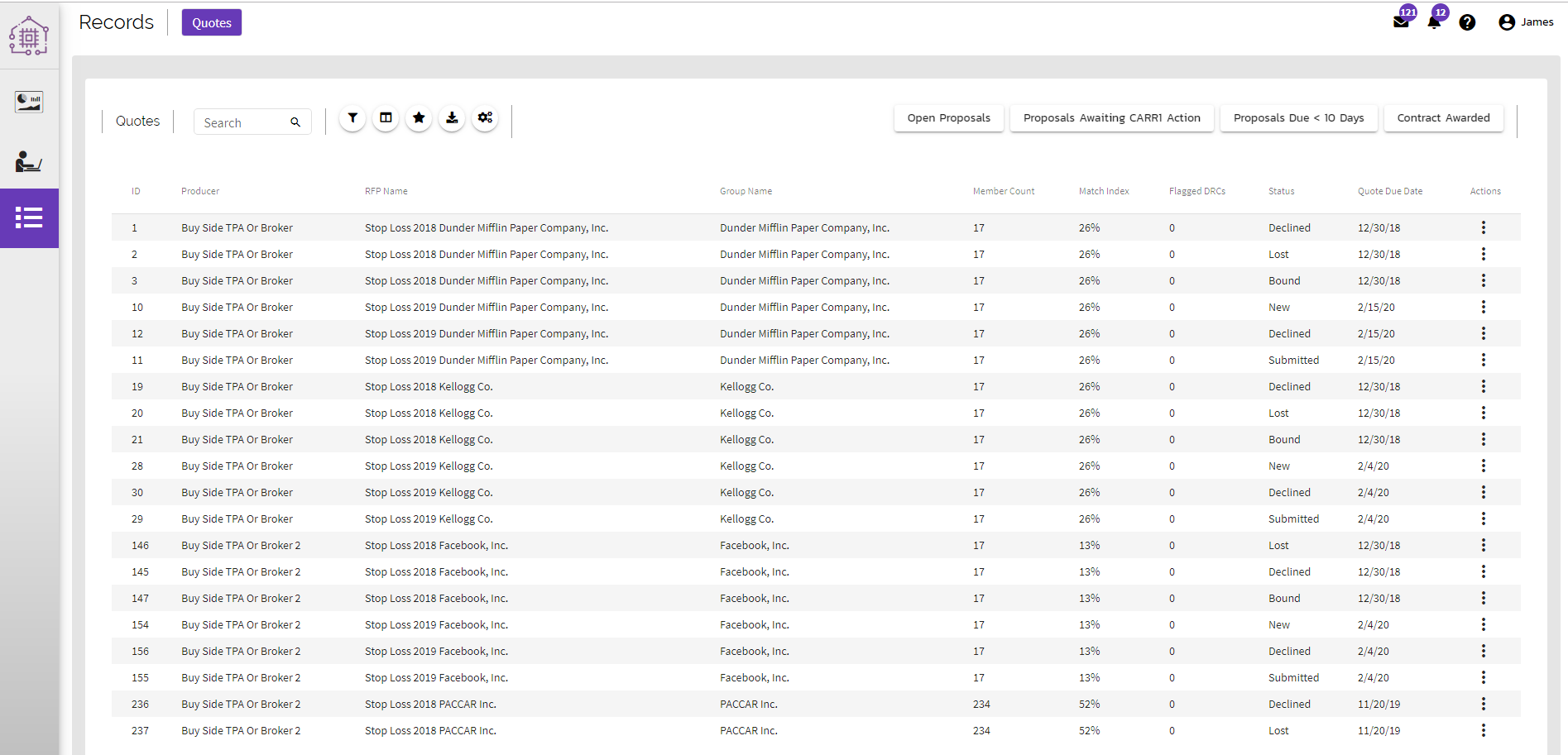Click the help question mark icon
The height and width of the screenshot is (755, 1568).
click(x=1467, y=22)
